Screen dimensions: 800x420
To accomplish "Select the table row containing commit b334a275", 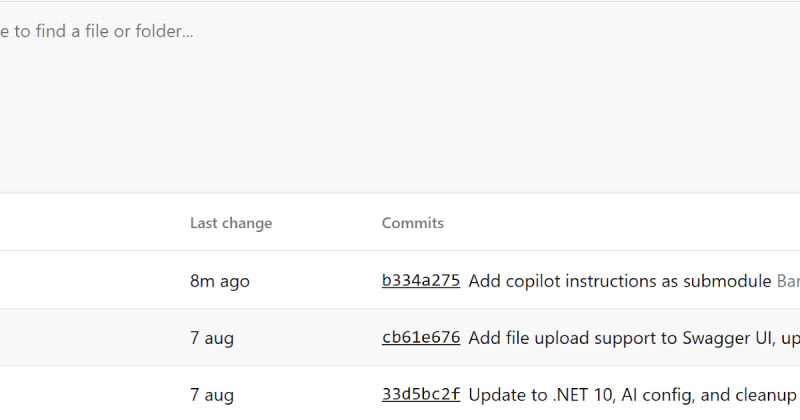I will pos(400,280).
